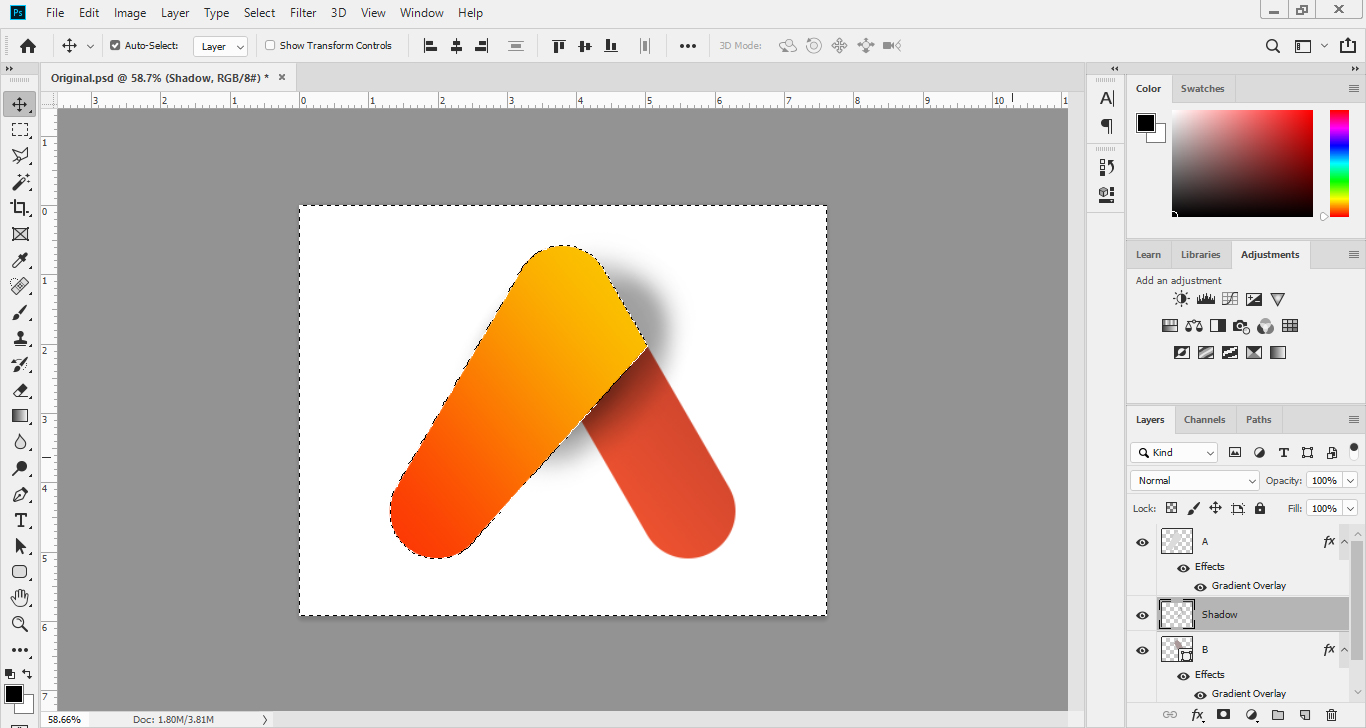Hide Gradient Overlay effect of layer A
Viewport: 1366px width, 728px height.
coord(1200,586)
